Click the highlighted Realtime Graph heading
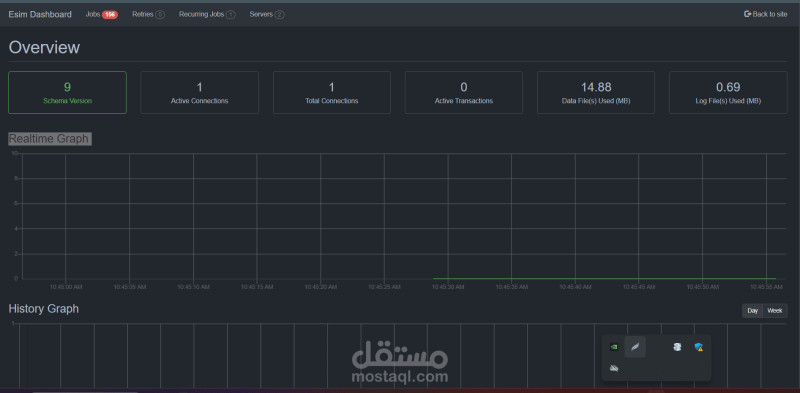 tap(49, 139)
